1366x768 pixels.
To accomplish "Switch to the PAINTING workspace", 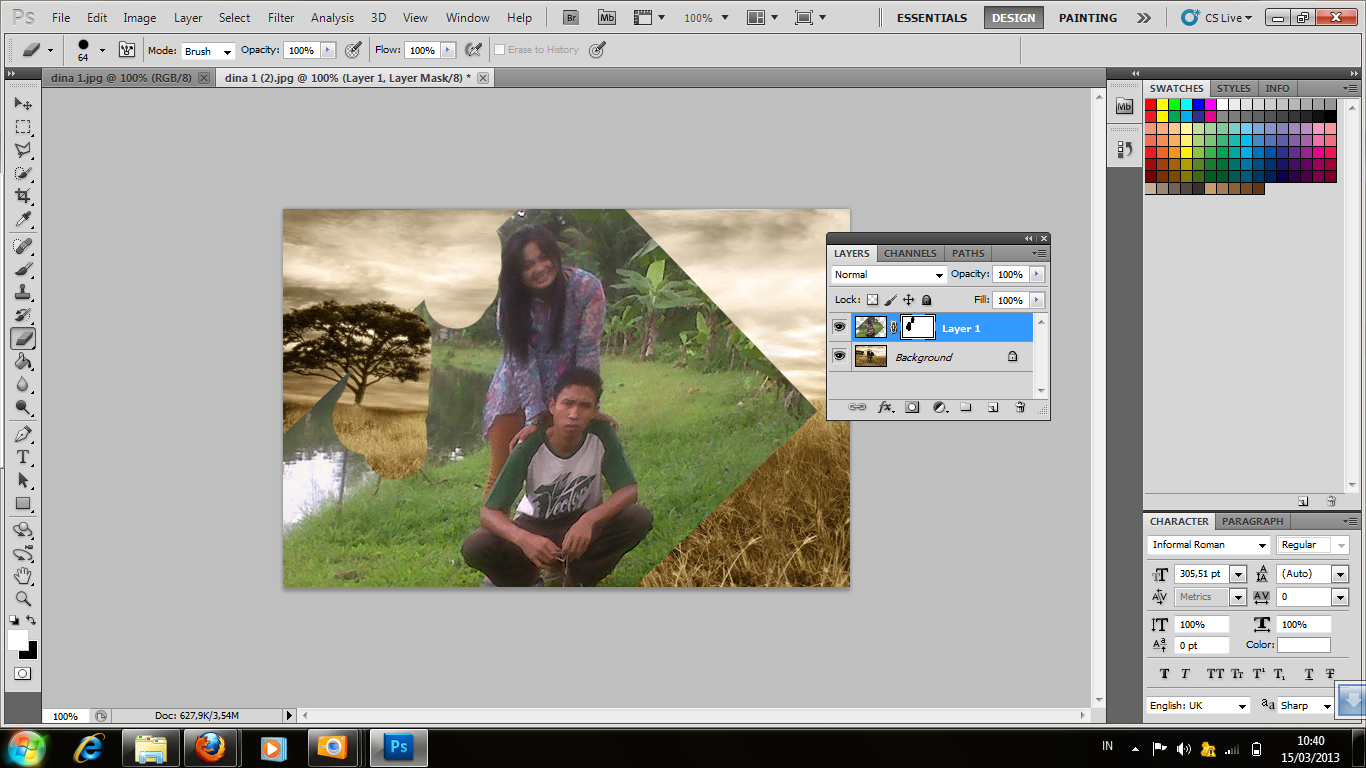I will [x=1086, y=17].
